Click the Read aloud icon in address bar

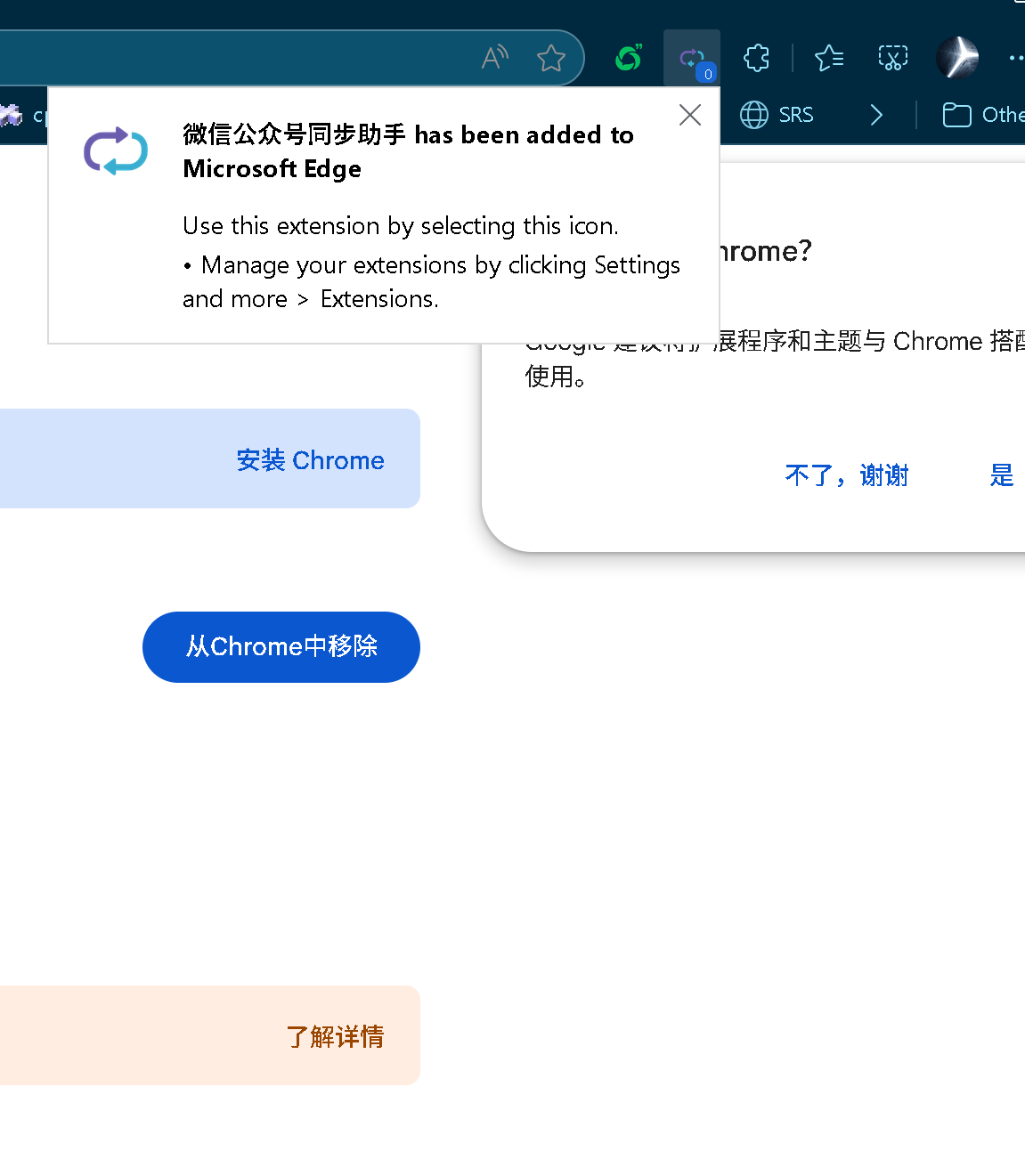(495, 58)
